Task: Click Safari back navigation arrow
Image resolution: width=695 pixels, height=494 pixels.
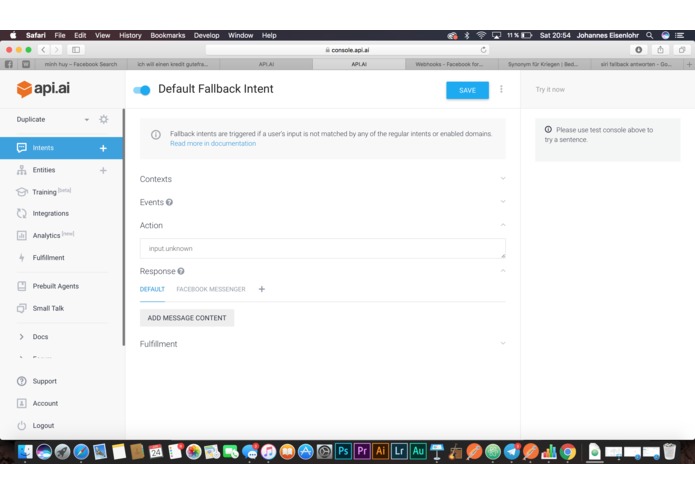Action: click(43, 50)
